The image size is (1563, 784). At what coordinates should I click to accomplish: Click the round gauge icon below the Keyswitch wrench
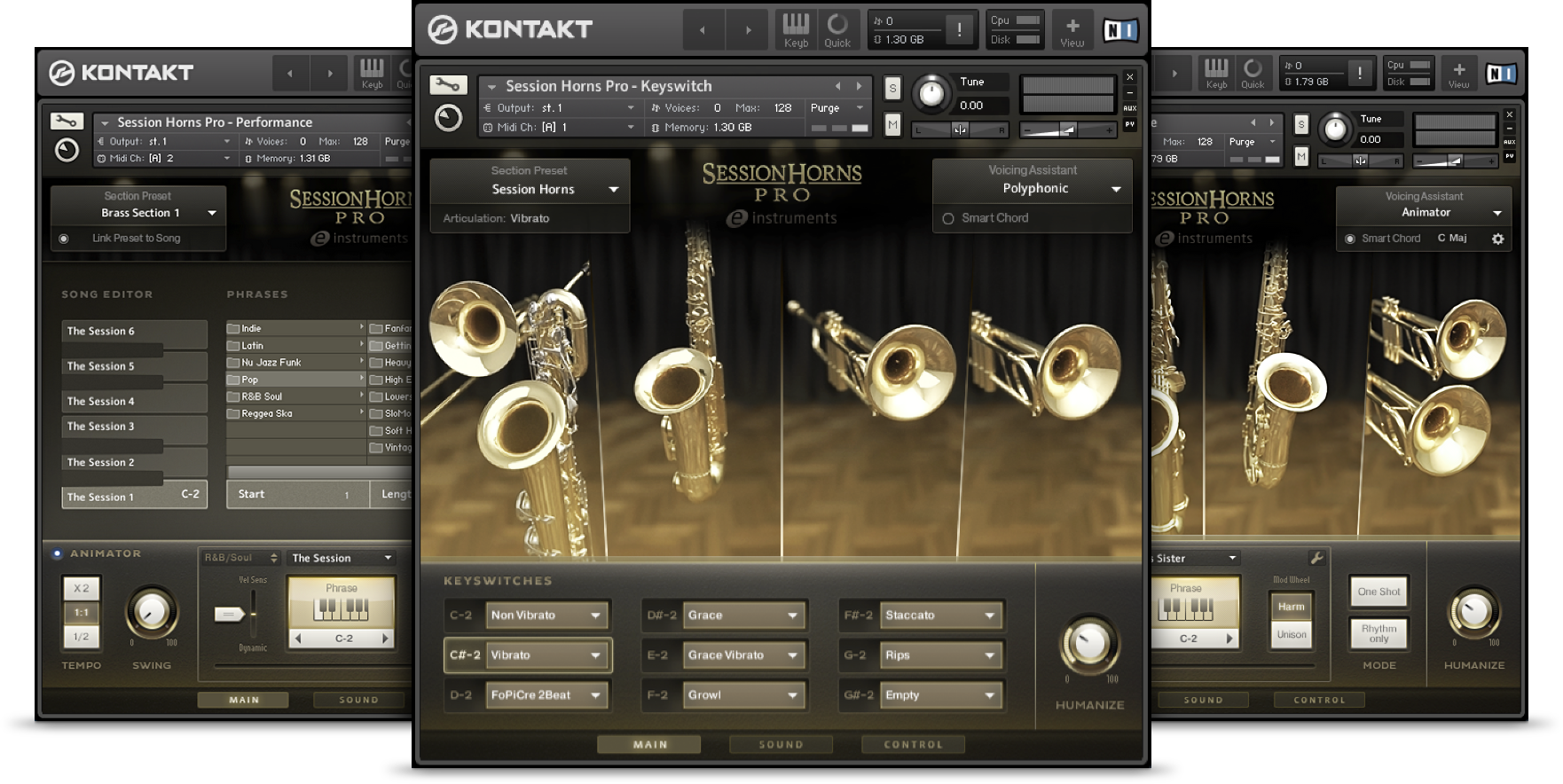(448, 118)
